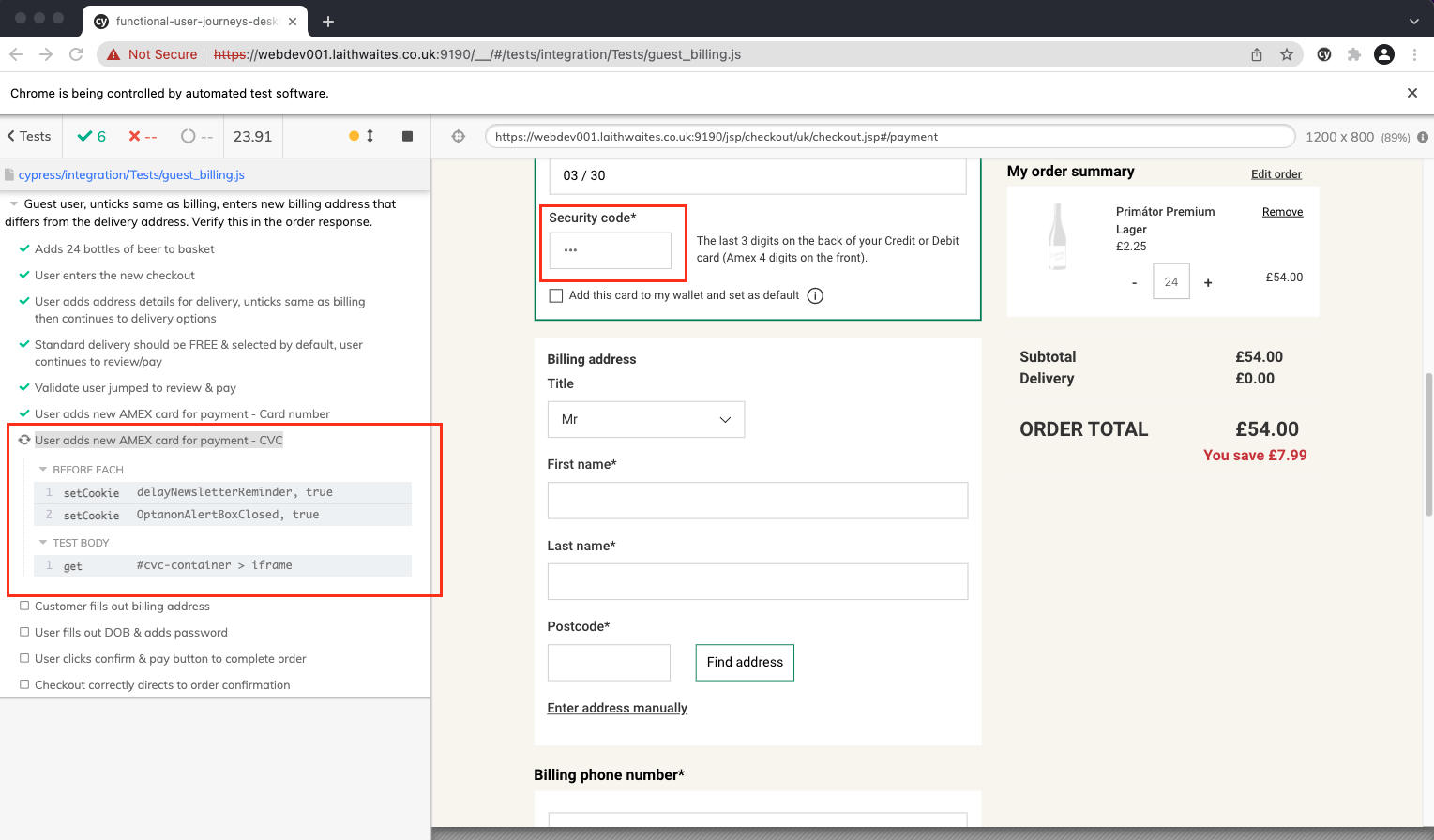Click the passed tests count
This screenshot has height=840, width=1434.
tap(92, 136)
